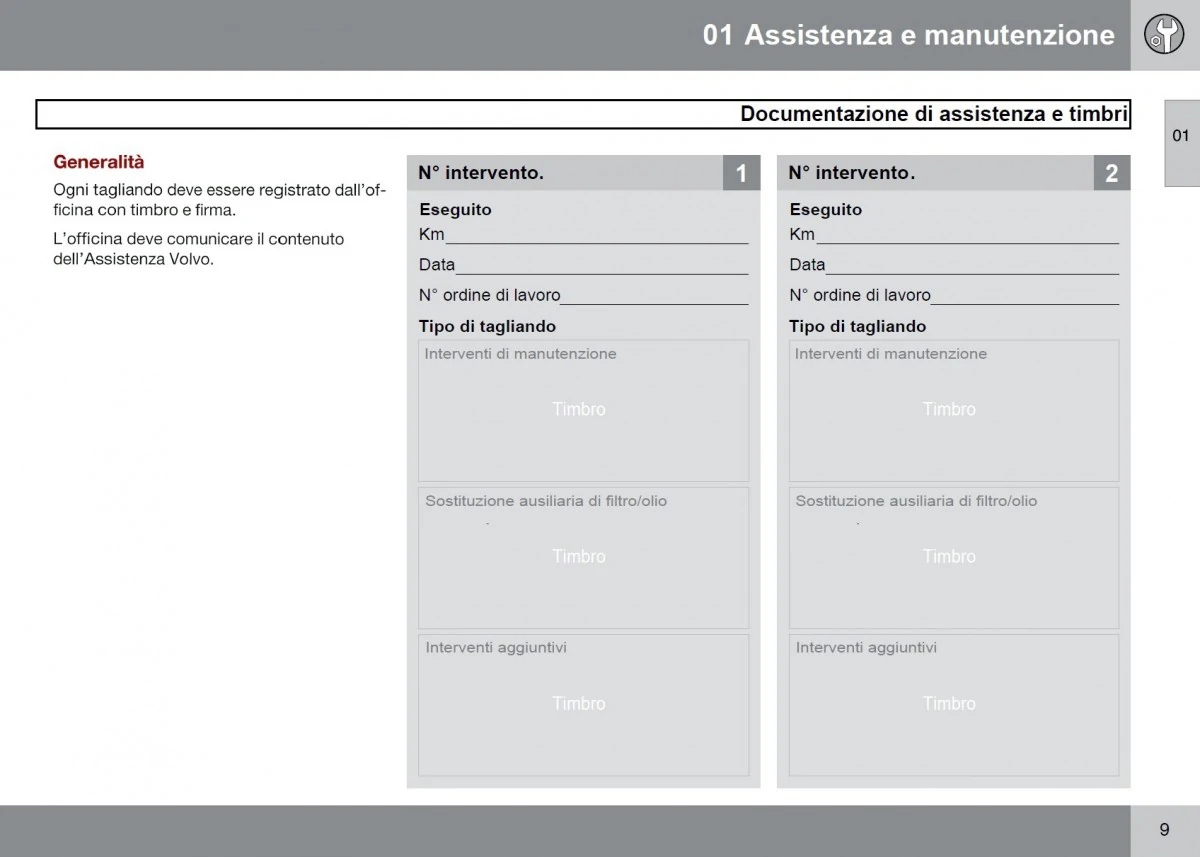Click Interventi di manutenzione stamp box, card 2
1200x857 pixels.
954,411
